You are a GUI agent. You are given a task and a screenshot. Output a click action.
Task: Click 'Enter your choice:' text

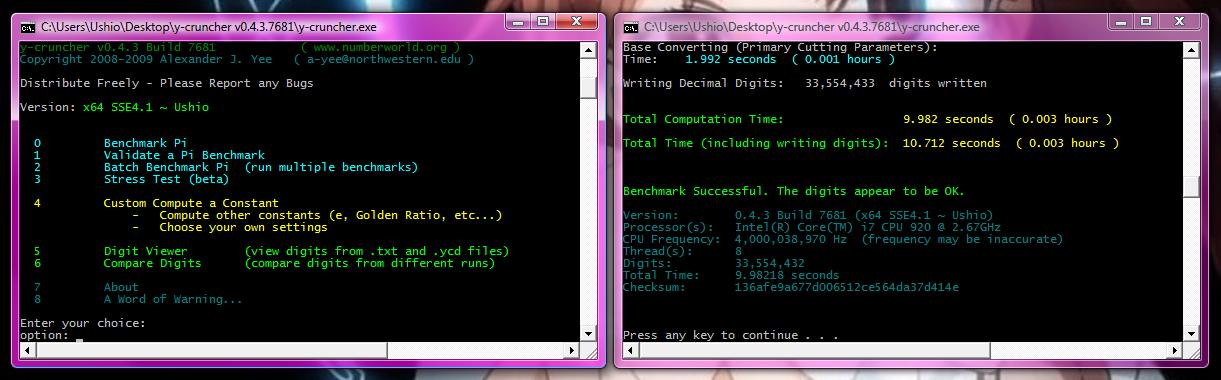click(x=83, y=323)
